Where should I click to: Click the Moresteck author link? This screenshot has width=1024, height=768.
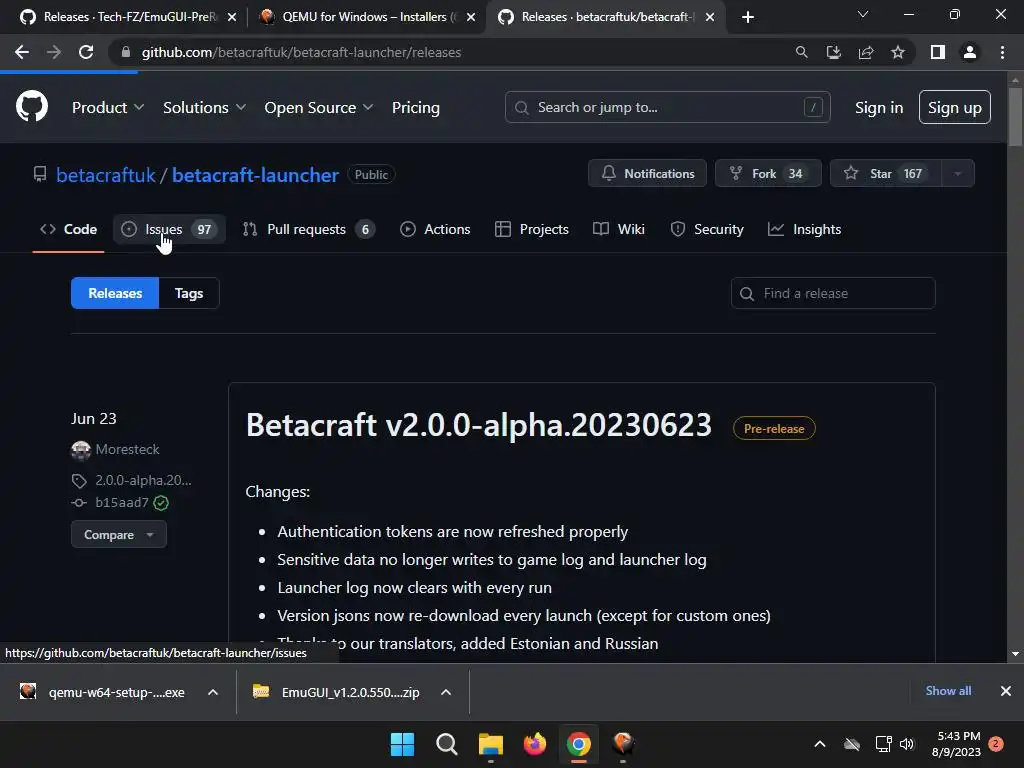point(127,450)
